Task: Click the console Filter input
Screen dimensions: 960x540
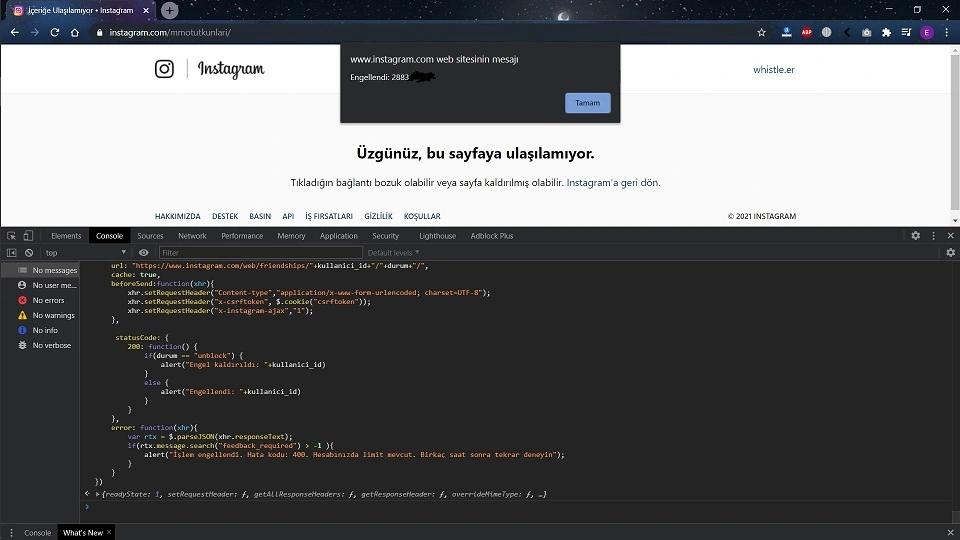Action: 261,253
